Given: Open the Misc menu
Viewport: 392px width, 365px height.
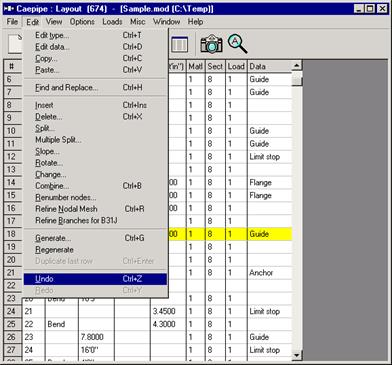Looking at the screenshot, I should point(137,22).
